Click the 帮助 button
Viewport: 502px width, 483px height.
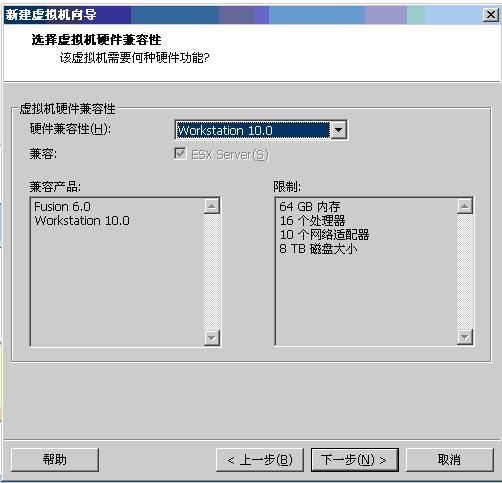pyautogui.click(x=55, y=460)
